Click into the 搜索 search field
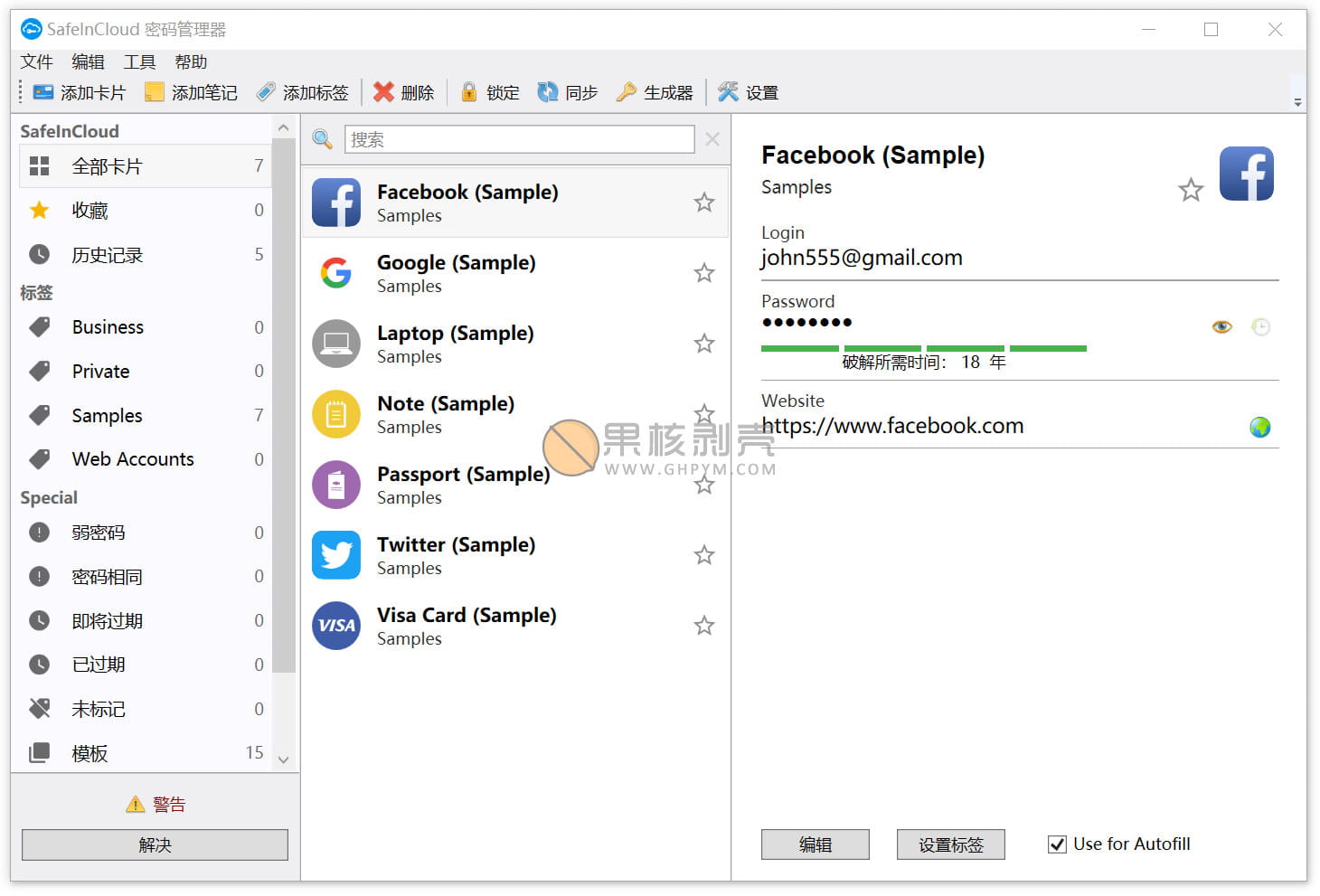Viewport: 1320px width, 896px height. click(x=520, y=139)
